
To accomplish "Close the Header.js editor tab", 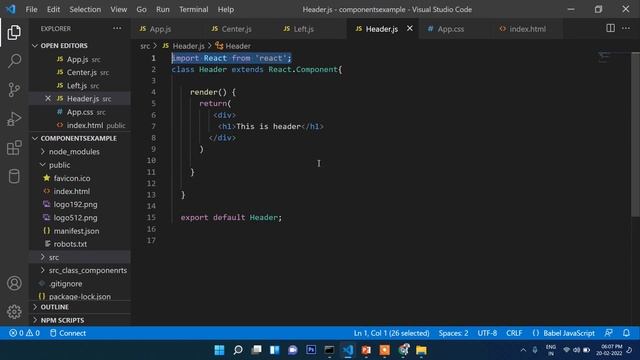I will click(409, 28).
